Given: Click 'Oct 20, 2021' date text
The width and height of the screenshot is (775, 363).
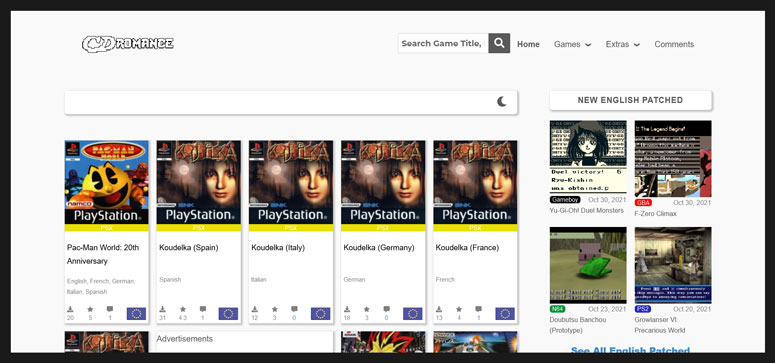Looking at the screenshot, I should point(692,309).
